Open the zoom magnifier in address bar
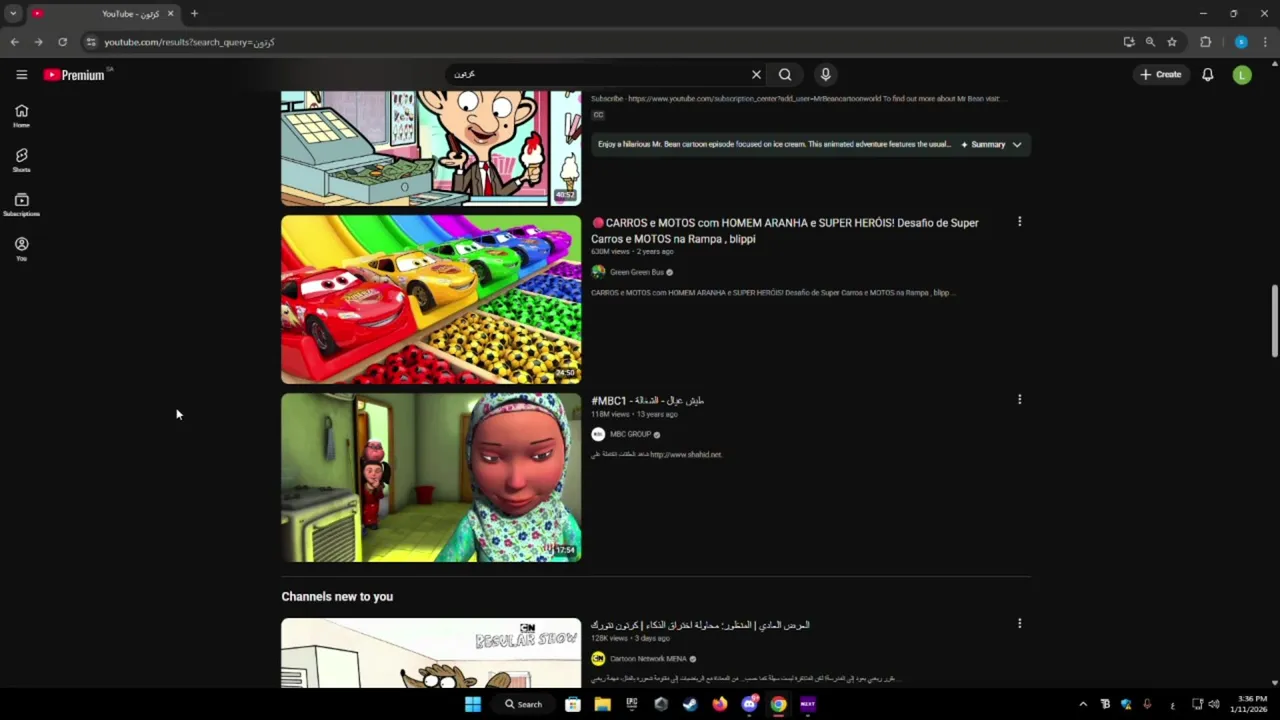The image size is (1280, 720). 1150,42
